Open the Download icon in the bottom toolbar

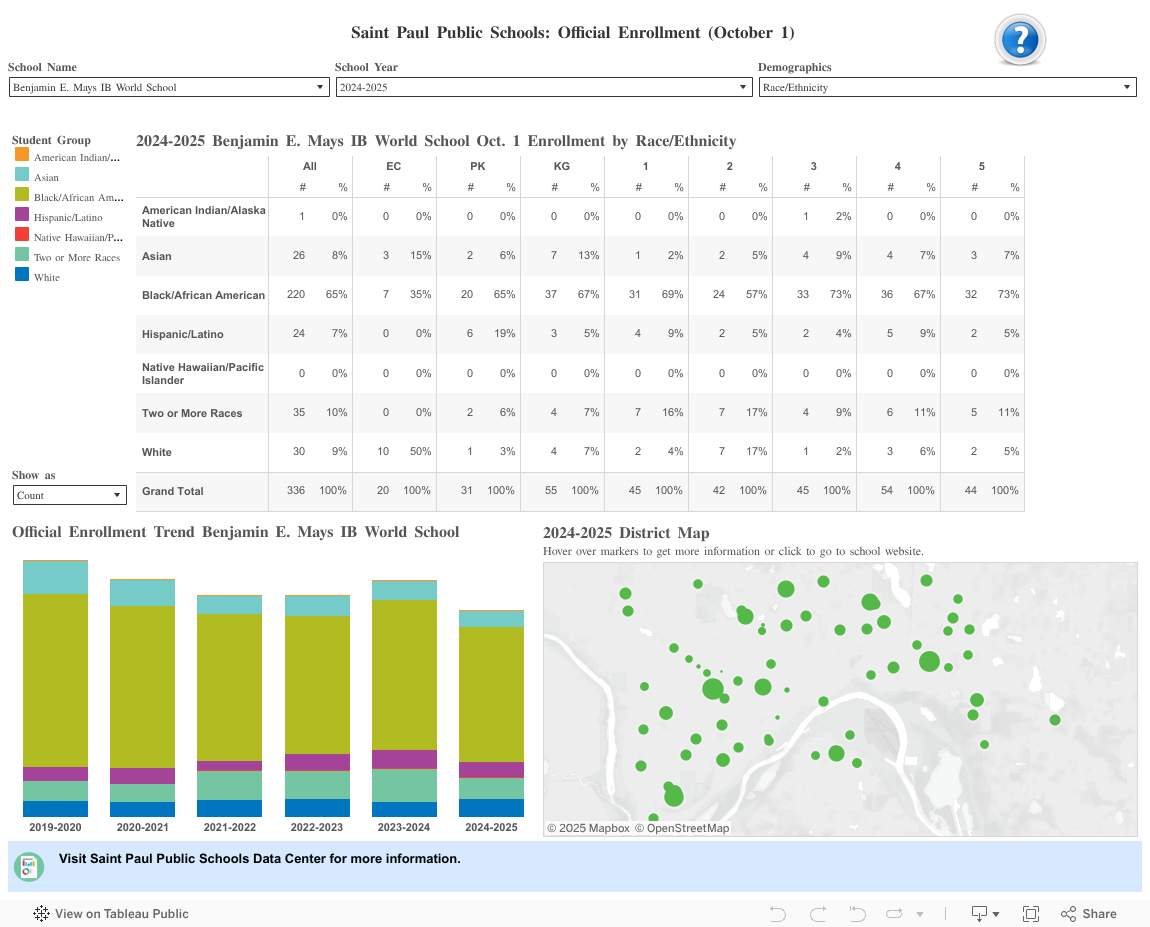click(978, 913)
